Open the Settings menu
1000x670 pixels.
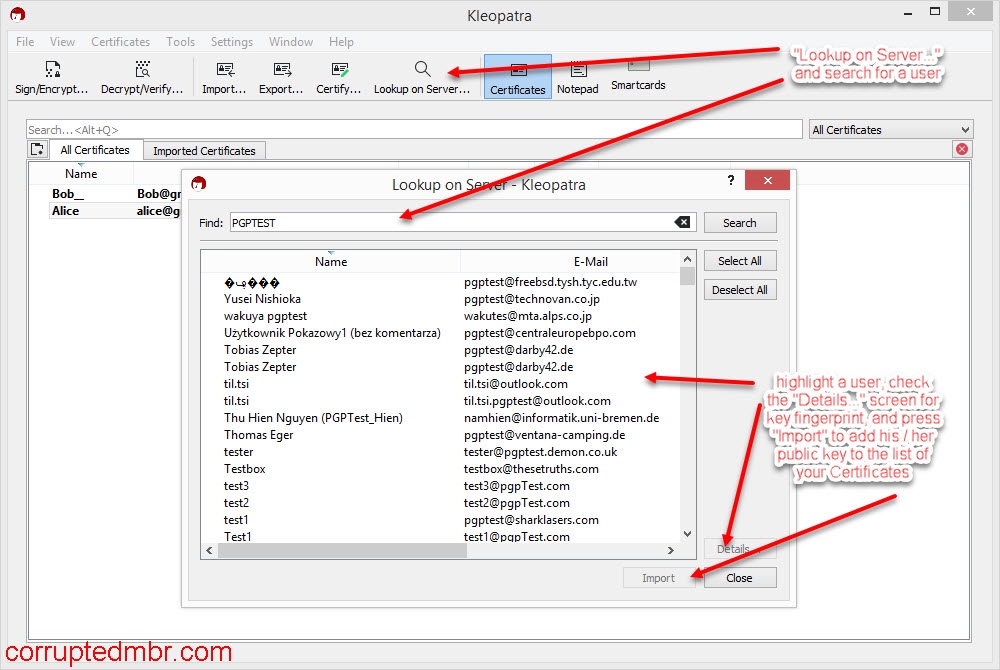point(231,42)
